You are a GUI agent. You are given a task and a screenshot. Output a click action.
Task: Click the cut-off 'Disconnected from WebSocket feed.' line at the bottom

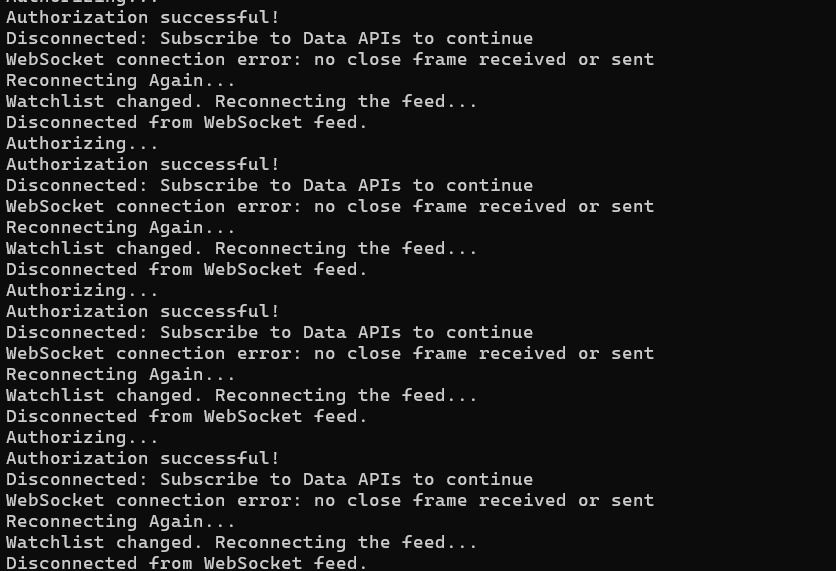point(187,563)
